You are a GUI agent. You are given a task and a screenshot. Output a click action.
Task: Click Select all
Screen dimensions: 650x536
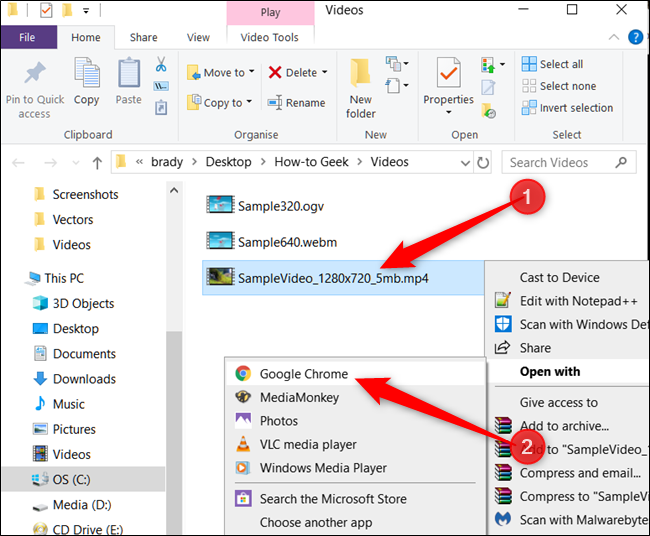(553, 64)
